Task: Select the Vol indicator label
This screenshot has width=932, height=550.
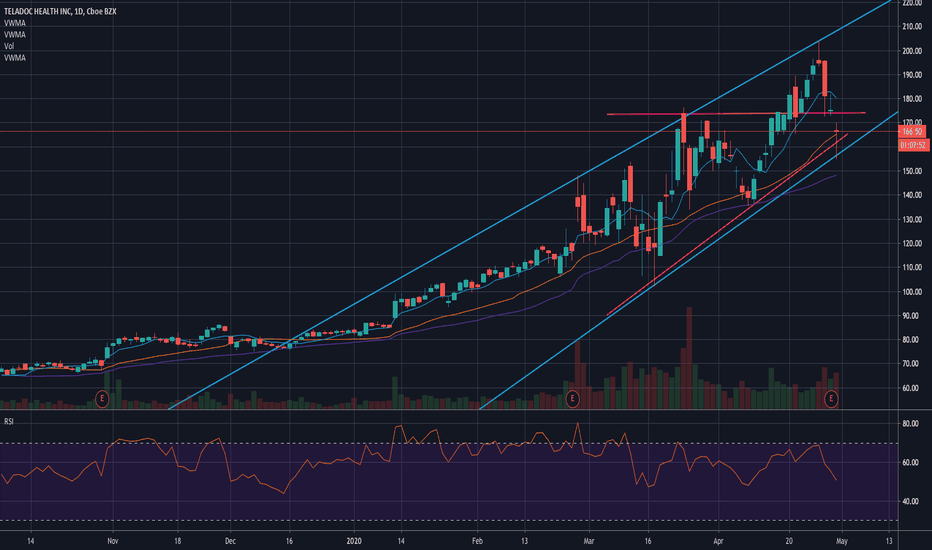Action: [x=9, y=46]
